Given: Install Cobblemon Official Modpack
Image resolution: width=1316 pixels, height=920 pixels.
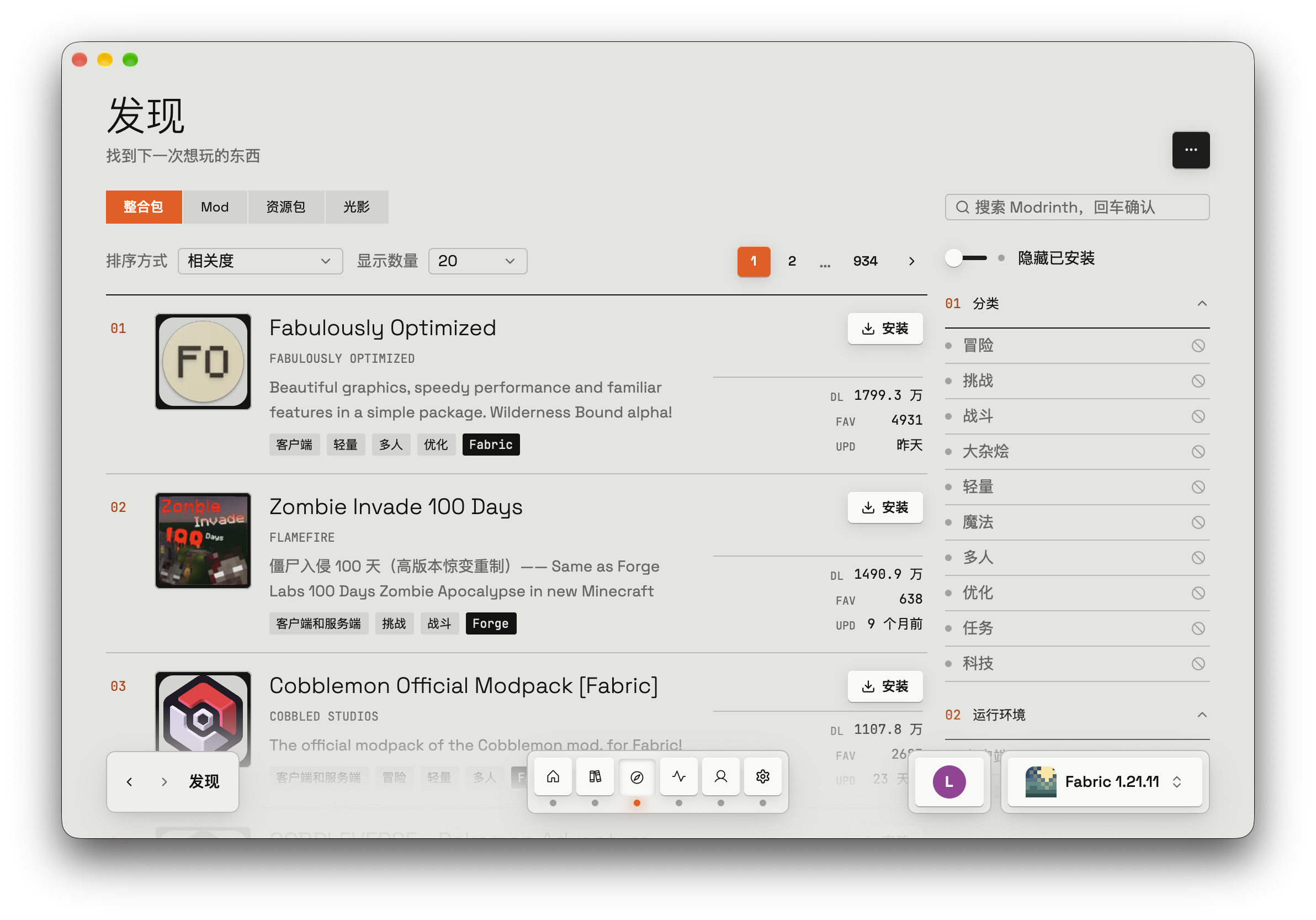Looking at the screenshot, I should (885, 686).
